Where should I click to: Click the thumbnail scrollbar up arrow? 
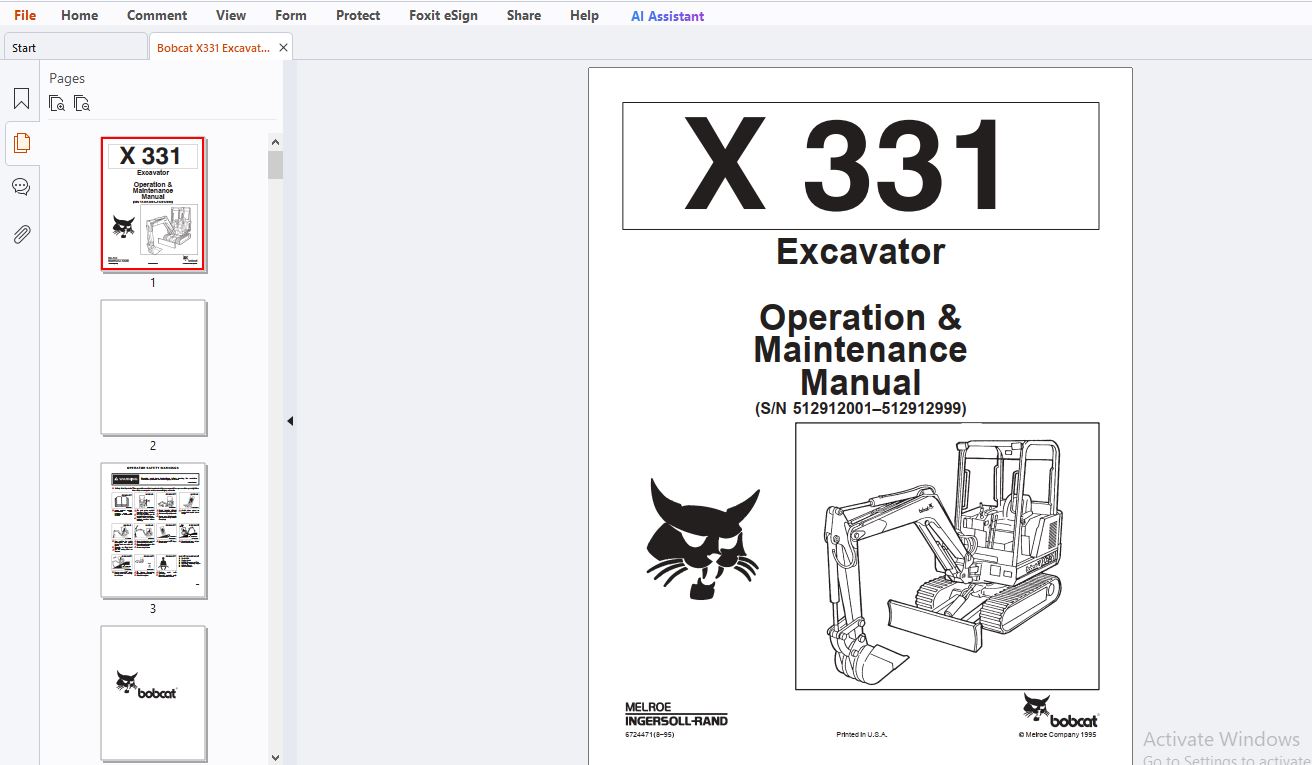pyautogui.click(x=276, y=142)
